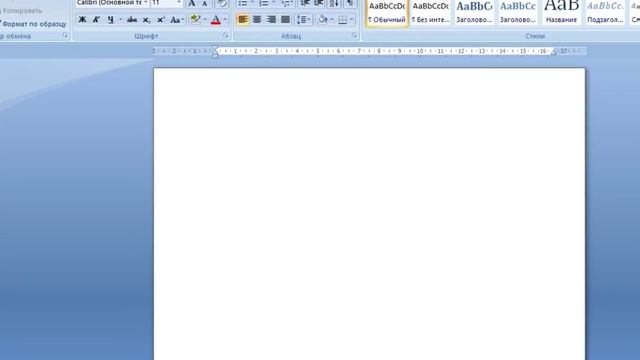Click Формат по образцу
640x360 pixels.
coord(33,24)
